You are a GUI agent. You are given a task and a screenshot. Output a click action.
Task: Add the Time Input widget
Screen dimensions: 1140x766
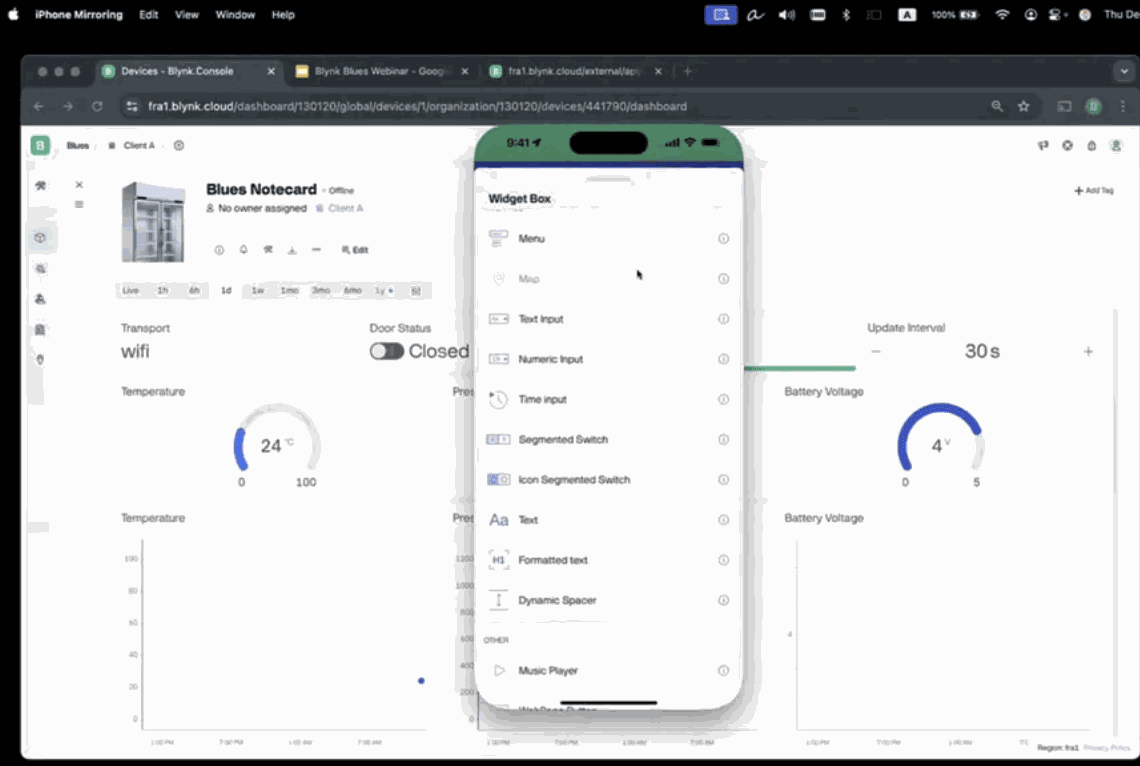pyautogui.click(x=608, y=399)
